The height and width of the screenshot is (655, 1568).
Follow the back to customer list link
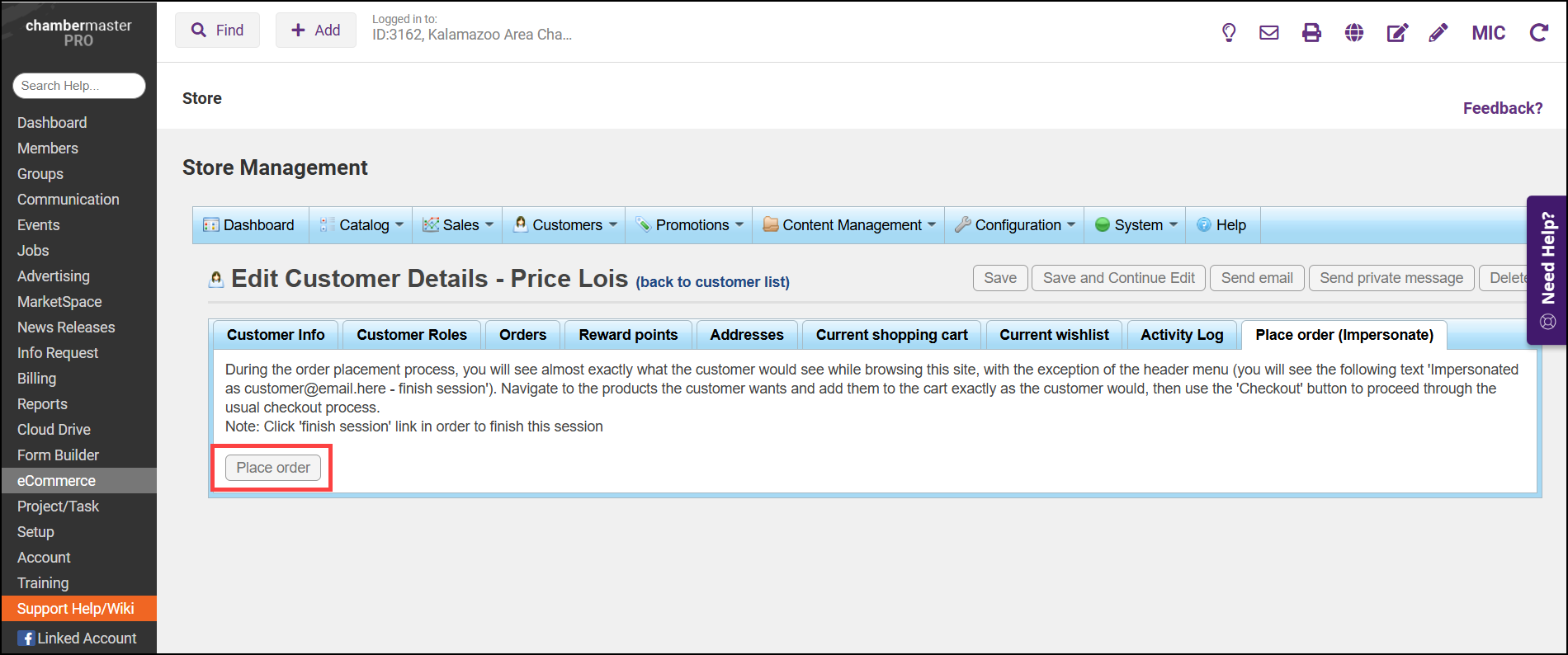(x=712, y=282)
